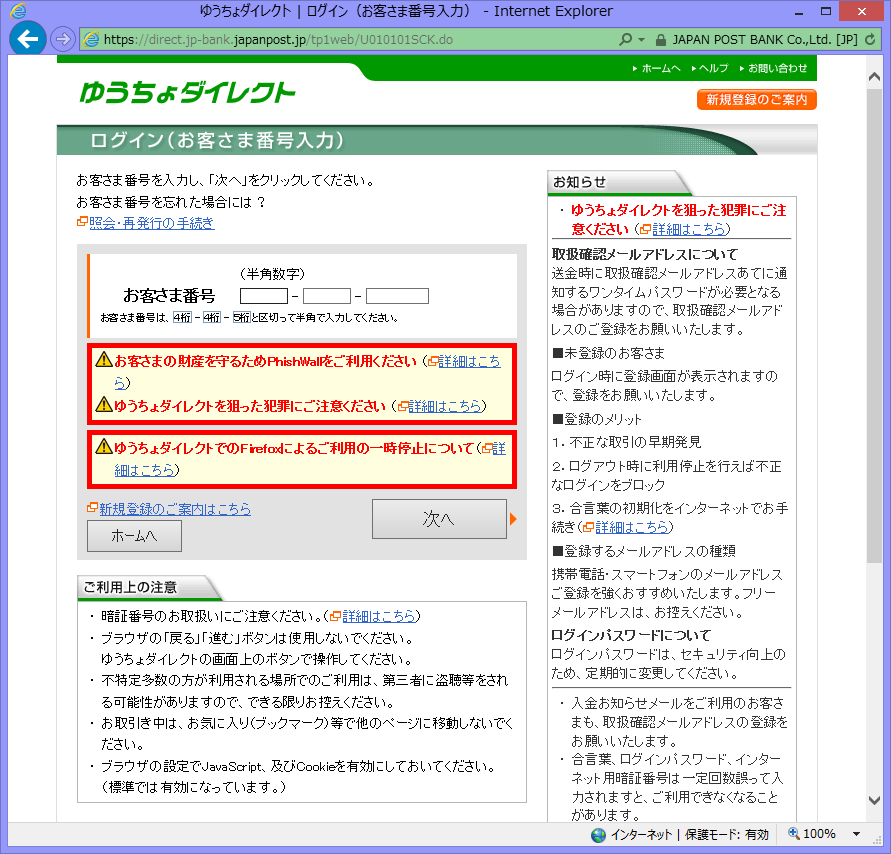Click the ご利用上の注意 tab heading
Viewport: 891px width, 854px height.
(x=149, y=588)
